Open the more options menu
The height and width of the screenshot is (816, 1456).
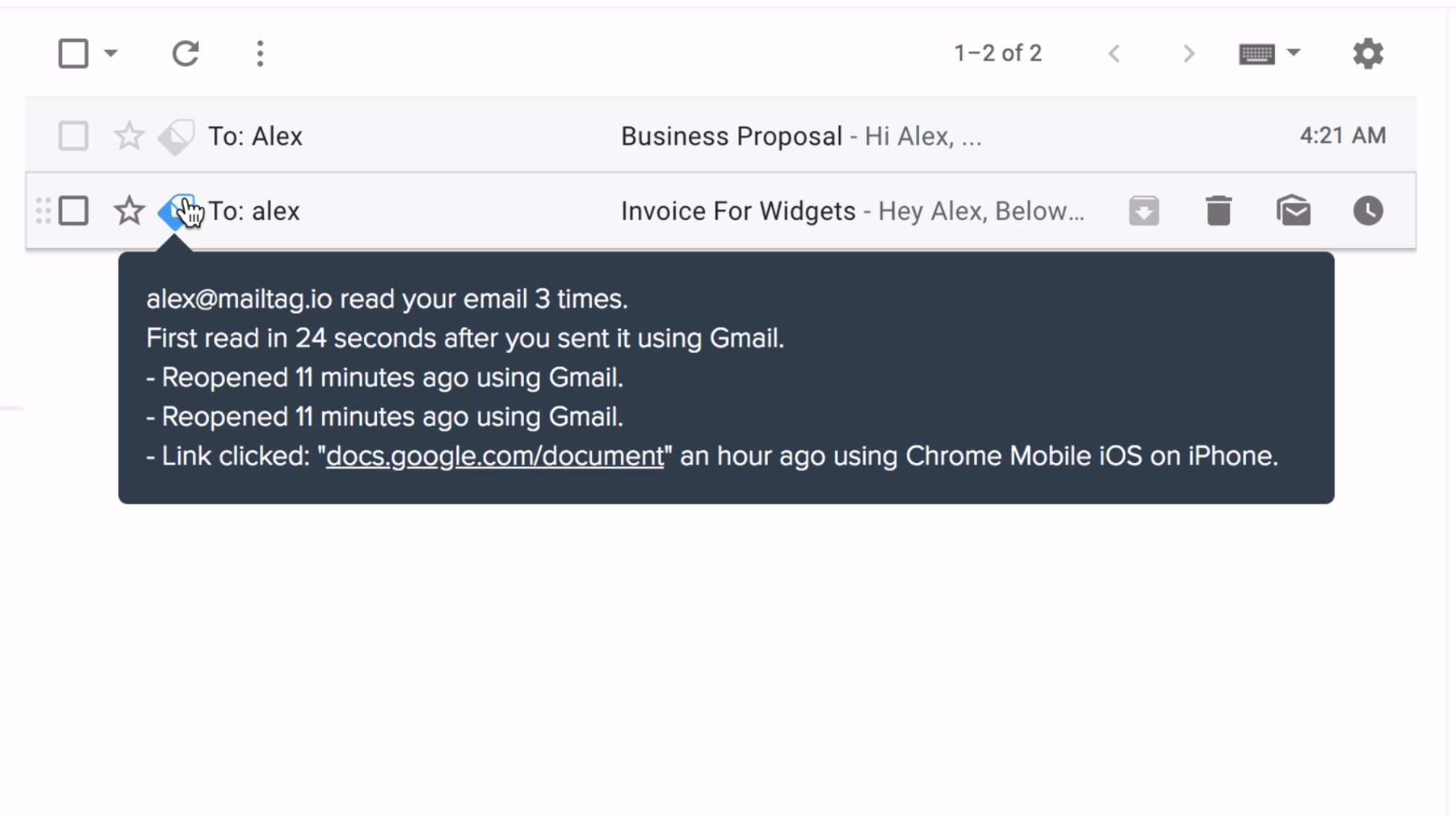click(260, 53)
